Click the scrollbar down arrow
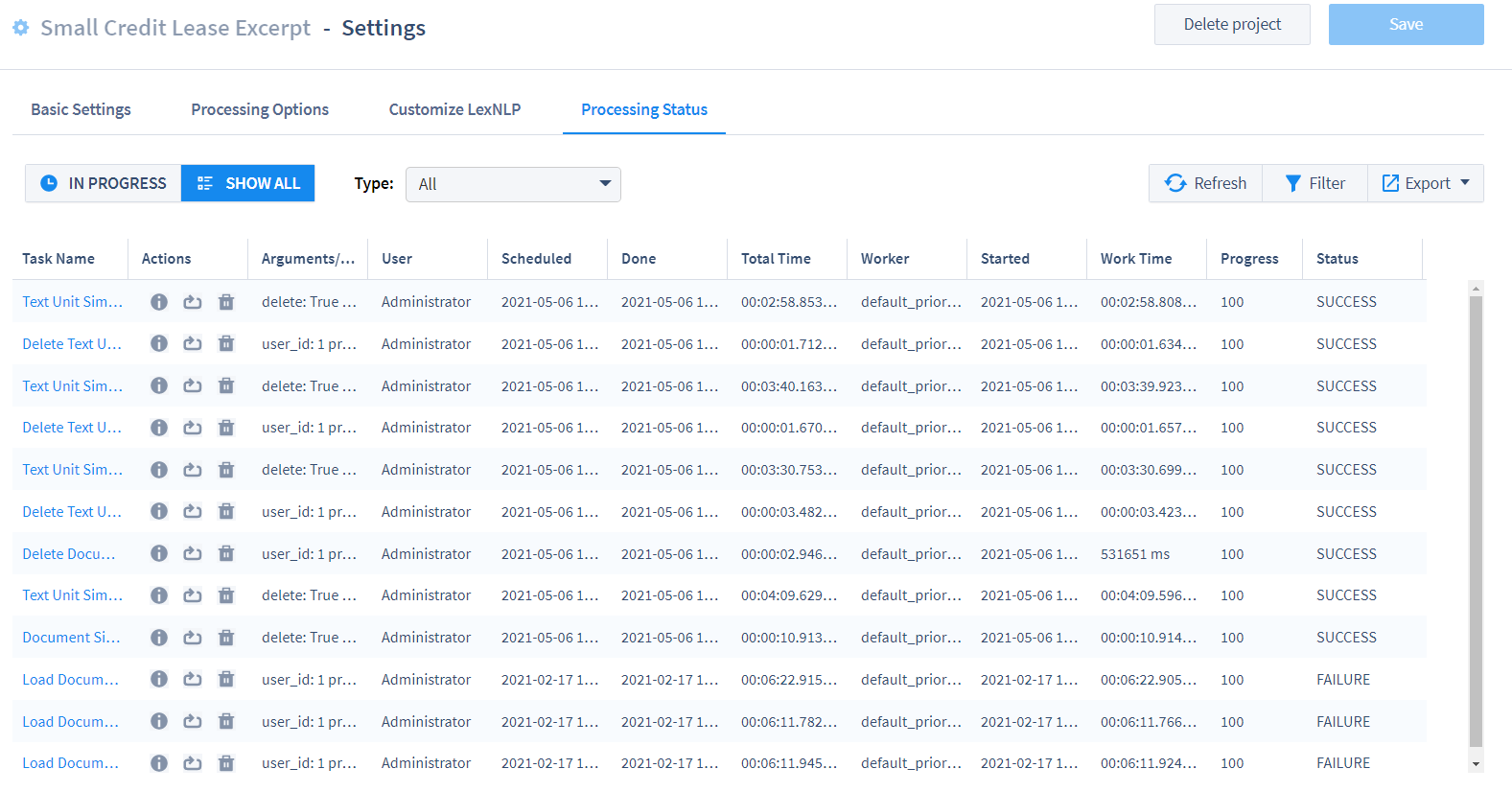This screenshot has width=1512, height=792. (1477, 764)
